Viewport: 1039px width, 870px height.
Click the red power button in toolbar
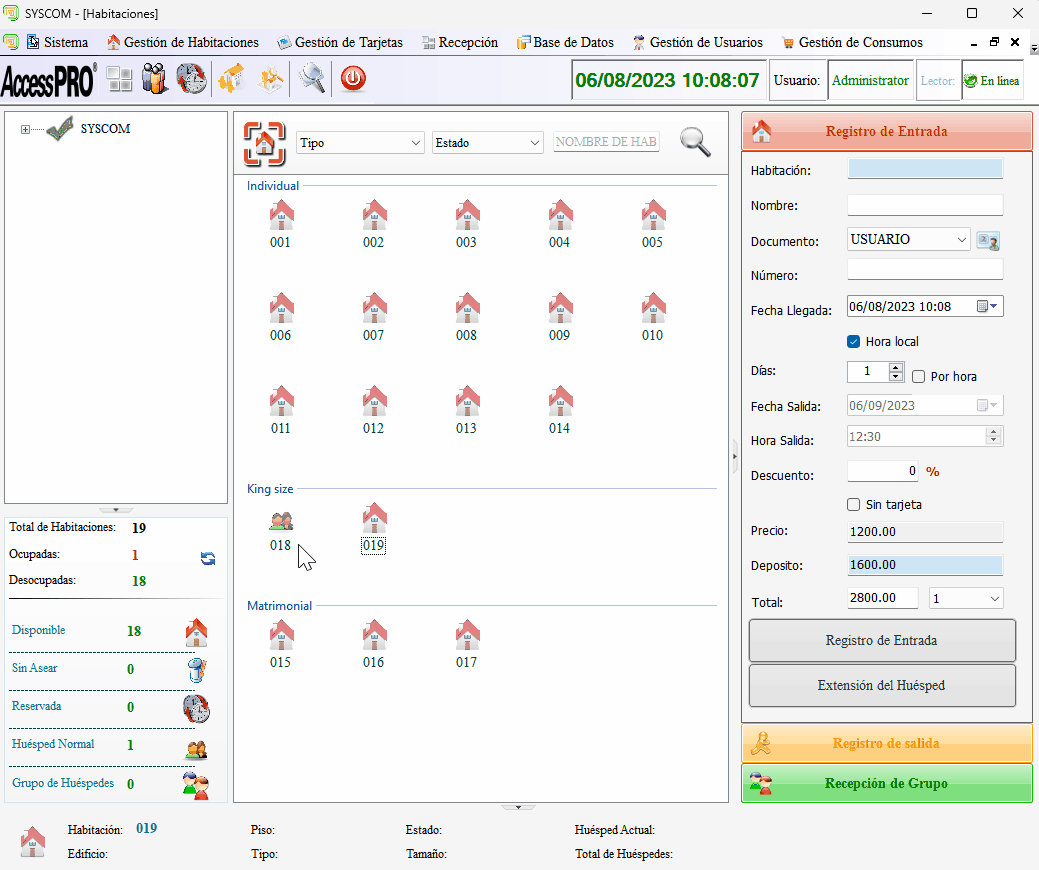[x=353, y=79]
